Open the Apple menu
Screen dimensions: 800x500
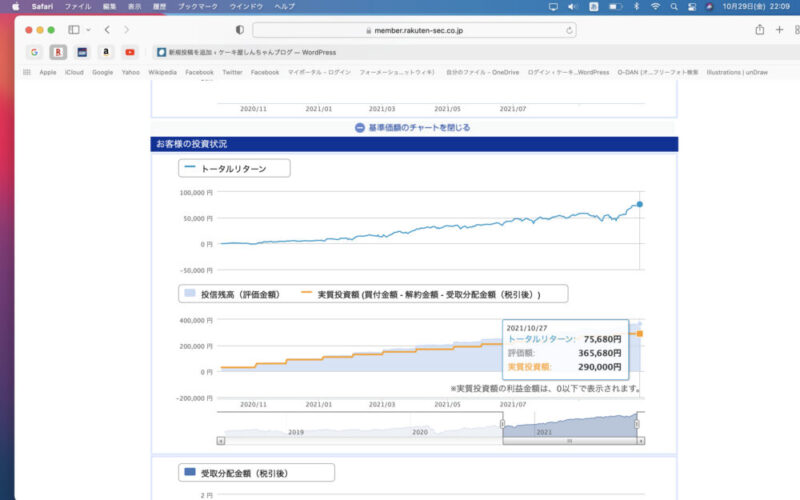(x=15, y=7)
